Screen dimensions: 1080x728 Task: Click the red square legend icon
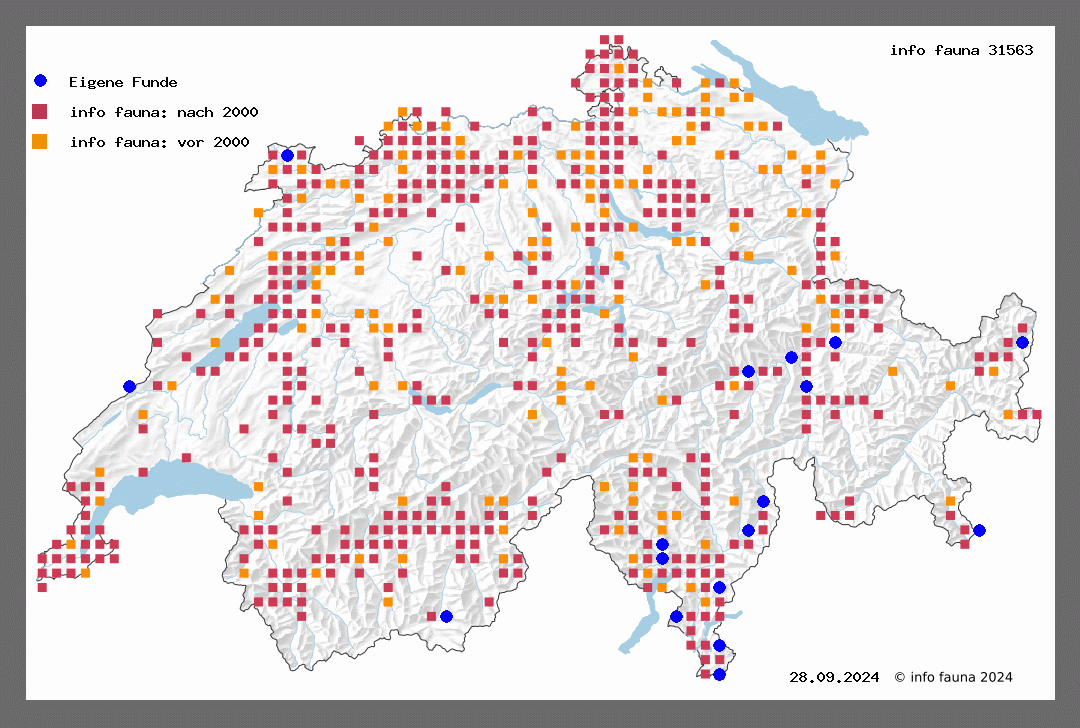tap(40, 111)
